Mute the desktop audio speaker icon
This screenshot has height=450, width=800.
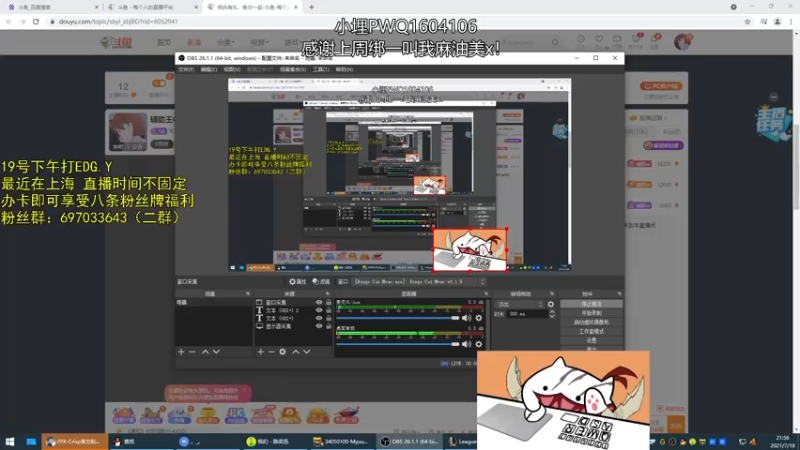(466, 344)
